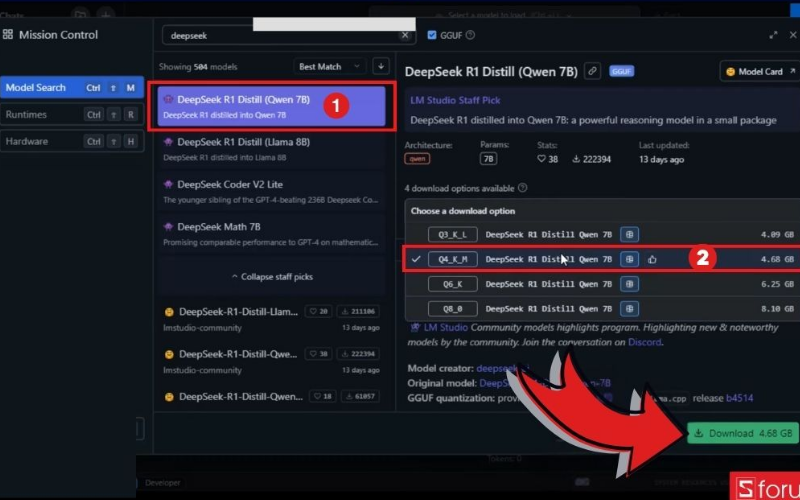Viewport: 800px width, 500px height.
Task: Click the '13 days ago' last updated value
Action: (661, 159)
